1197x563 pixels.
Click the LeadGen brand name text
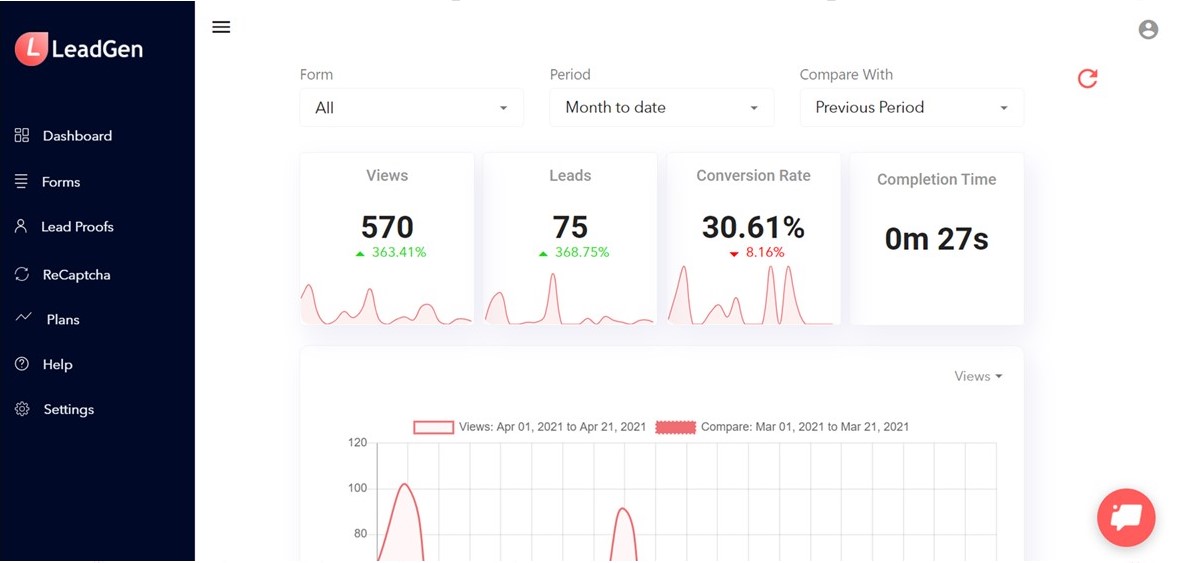tap(97, 50)
